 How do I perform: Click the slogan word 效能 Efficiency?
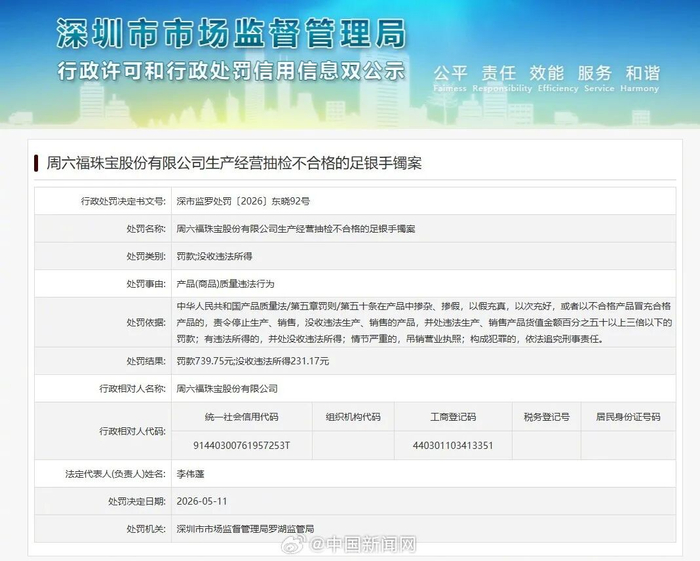[x=558, y=79]
